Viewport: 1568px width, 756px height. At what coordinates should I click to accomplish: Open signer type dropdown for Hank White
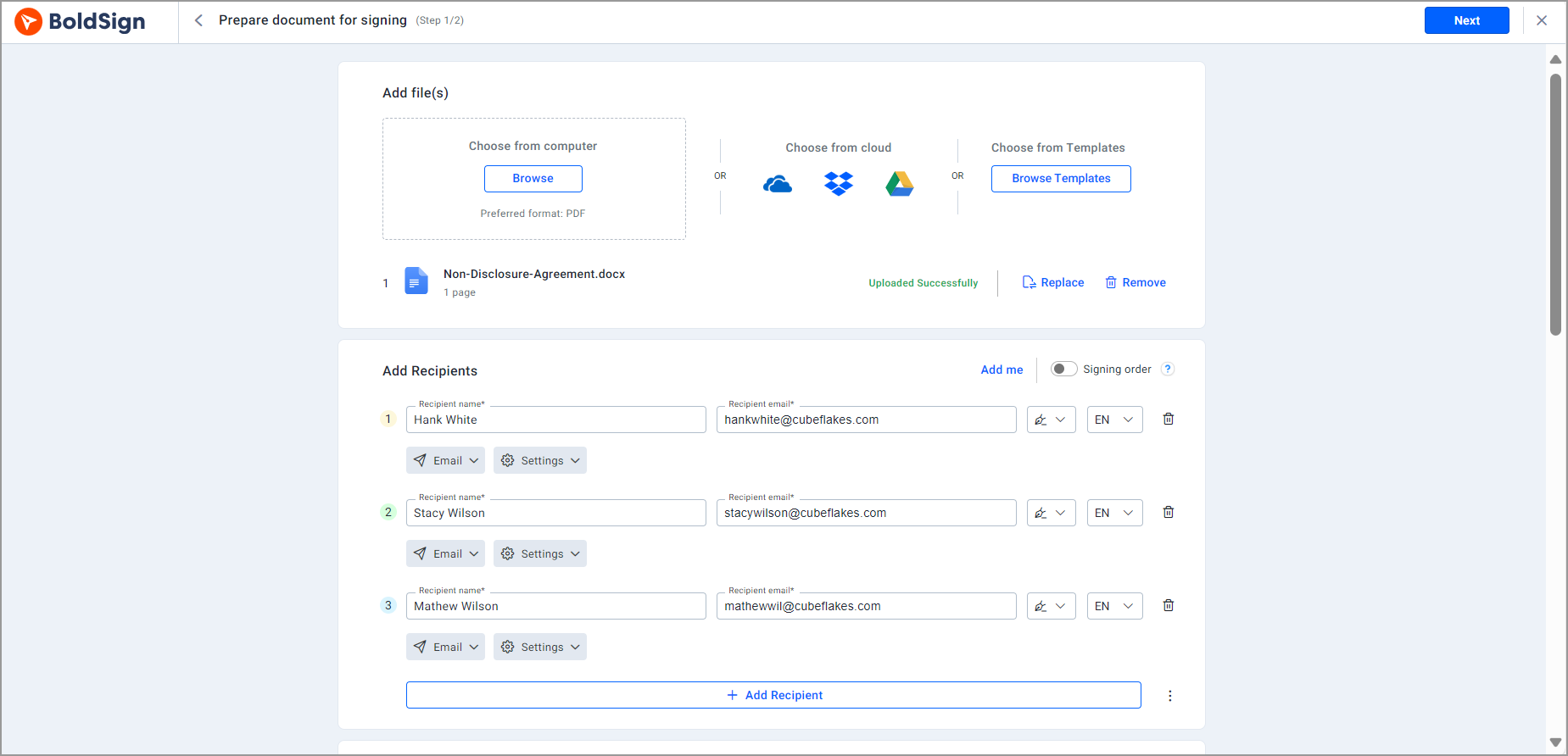coord(1052,420)
